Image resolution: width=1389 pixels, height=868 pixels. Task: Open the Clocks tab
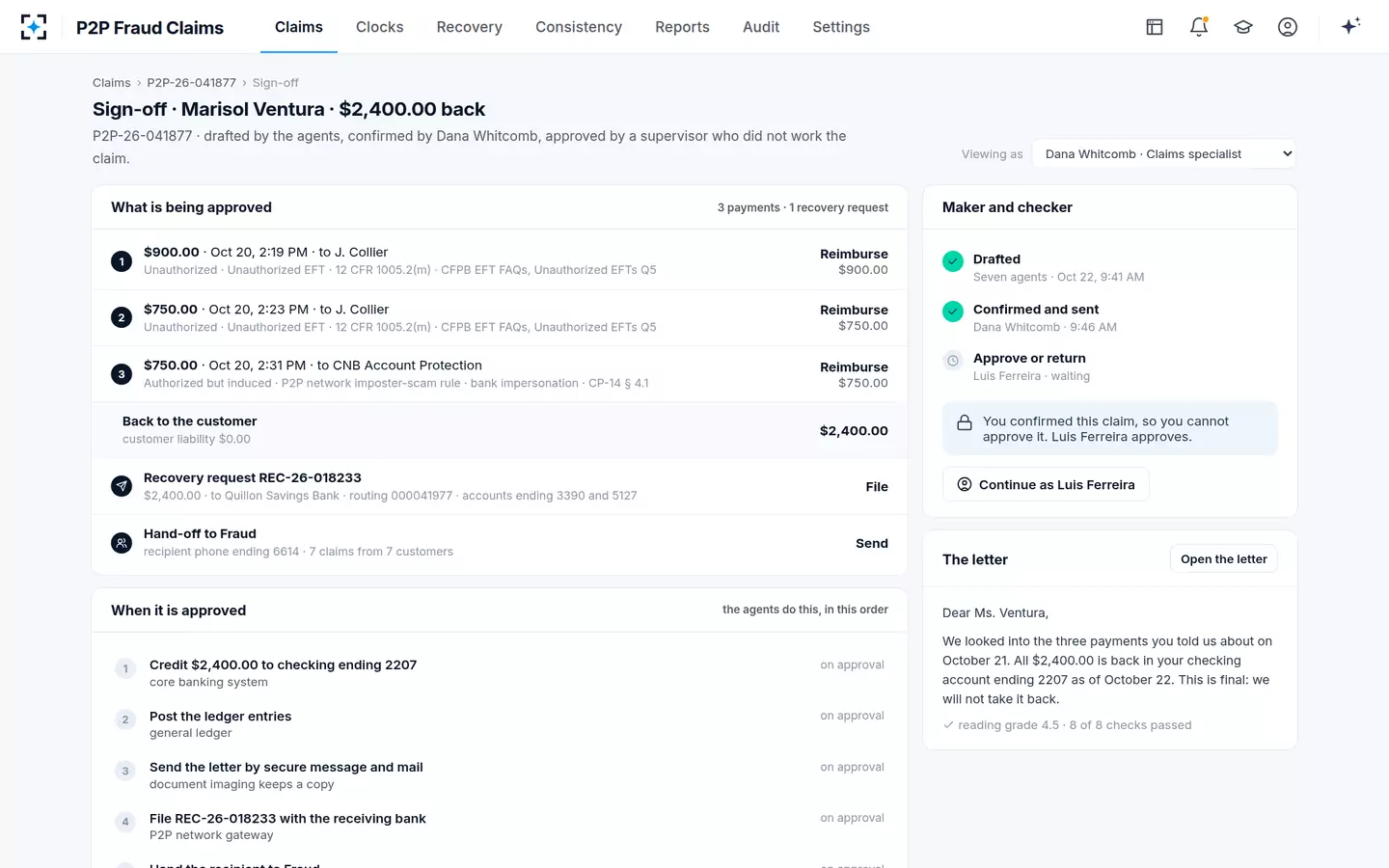380,27
